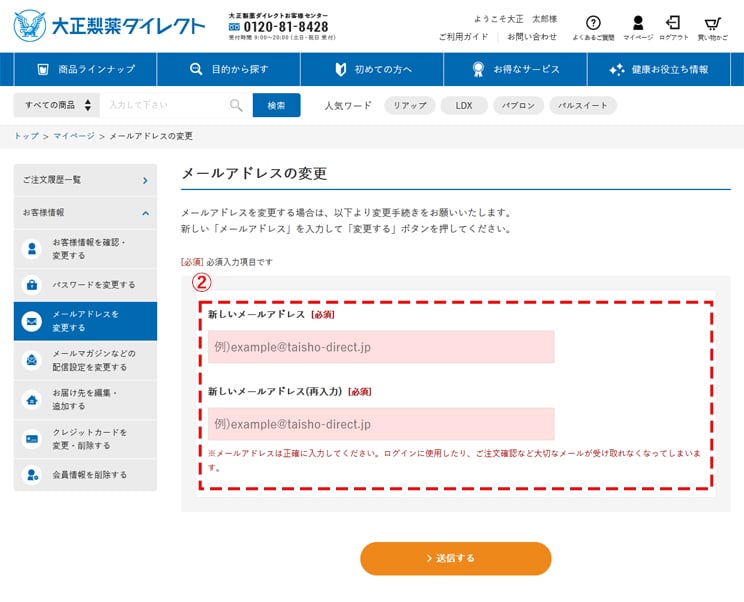Click the search magnifier icon in search box

(236, 105)
